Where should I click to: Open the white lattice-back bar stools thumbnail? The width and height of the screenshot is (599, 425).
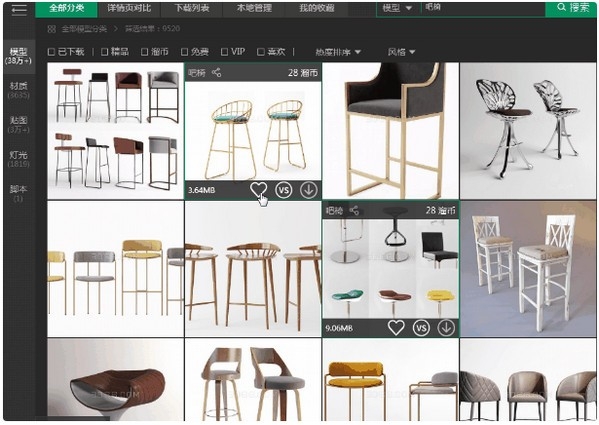pos(528,269)
